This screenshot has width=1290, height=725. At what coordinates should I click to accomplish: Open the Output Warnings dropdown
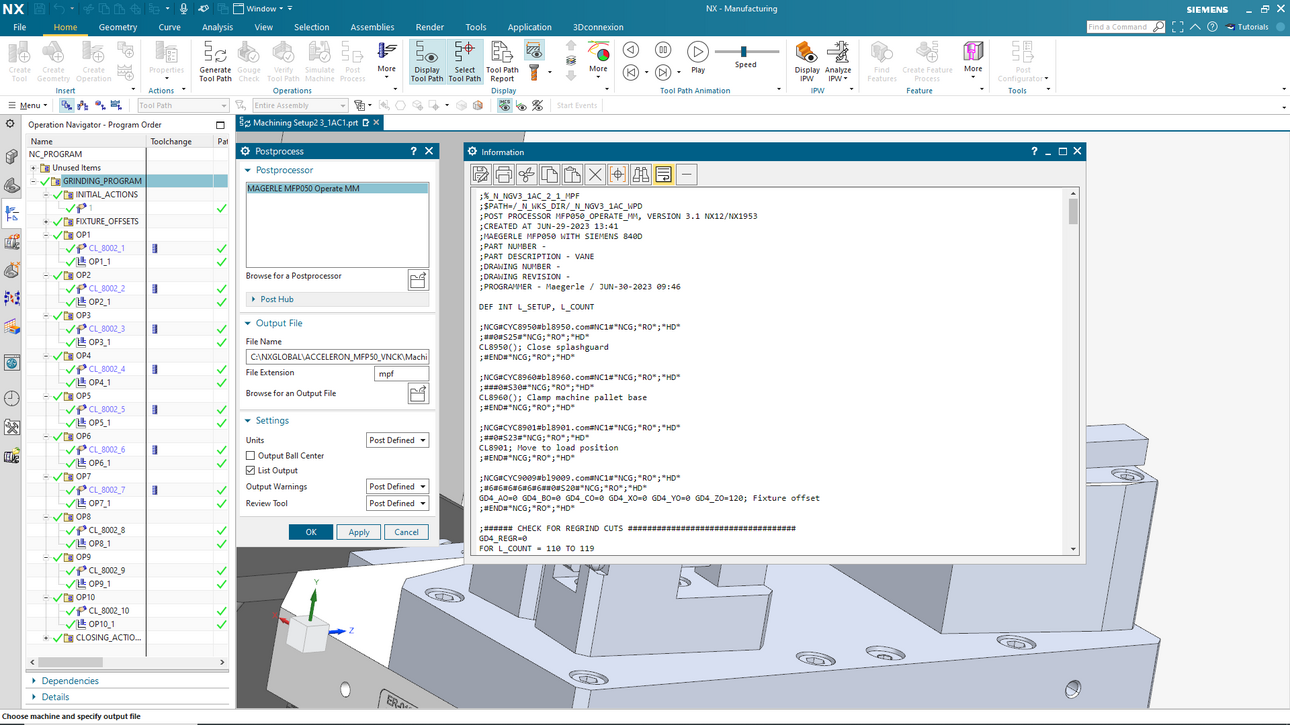[398, 487]
